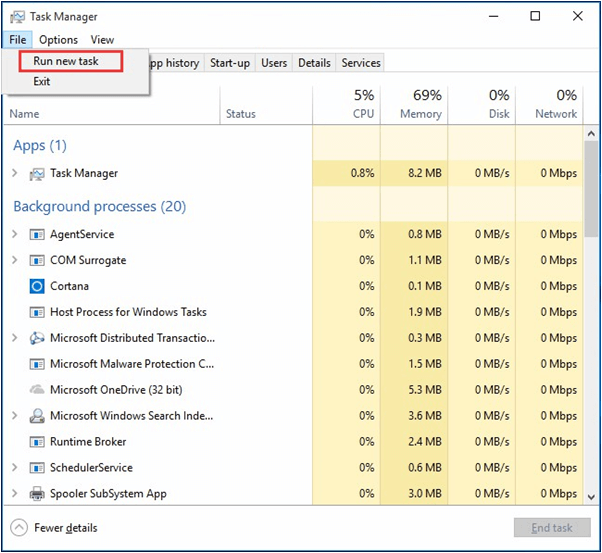
Task: Click Host Process for Windows Tasks icon
Action: 37,313
